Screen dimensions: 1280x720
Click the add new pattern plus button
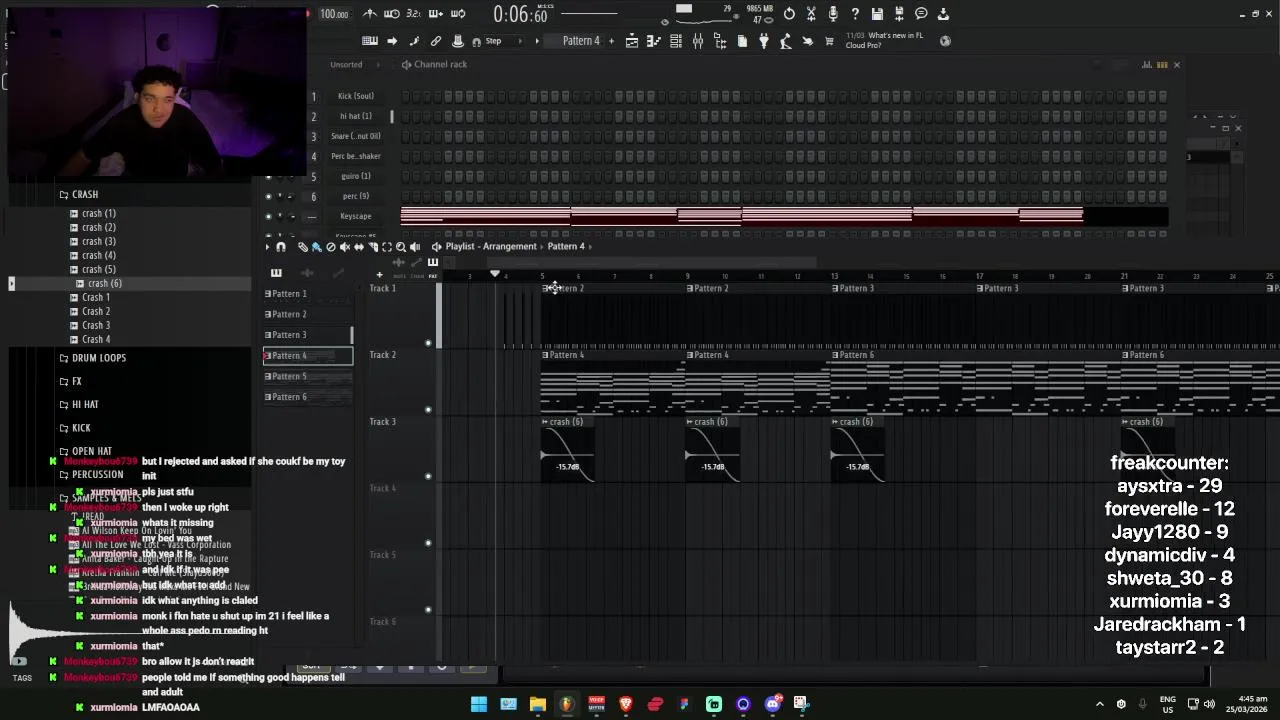coord(611,41)
